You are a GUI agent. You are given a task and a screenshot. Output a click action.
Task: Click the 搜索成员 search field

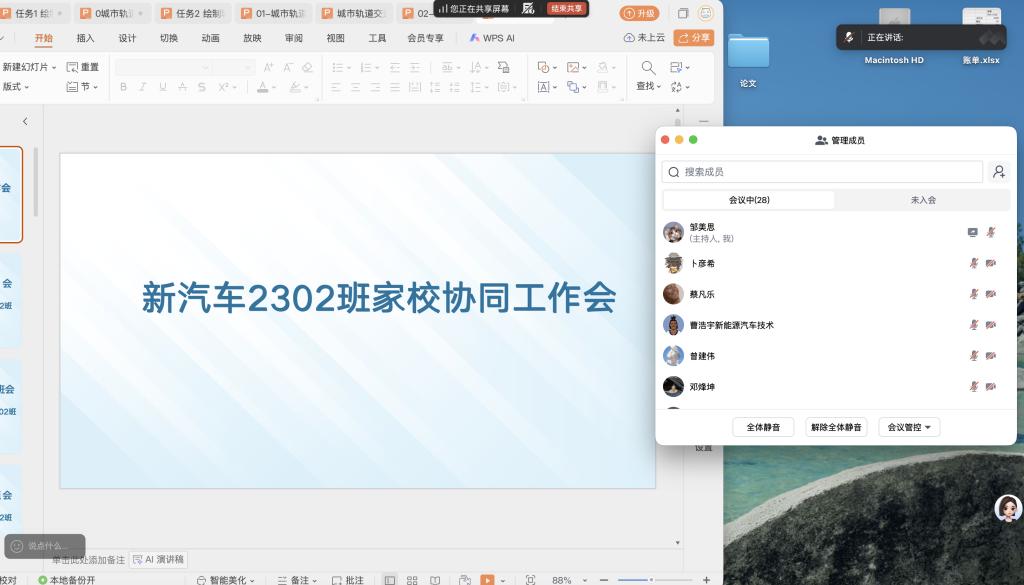(x=822, y=172)
